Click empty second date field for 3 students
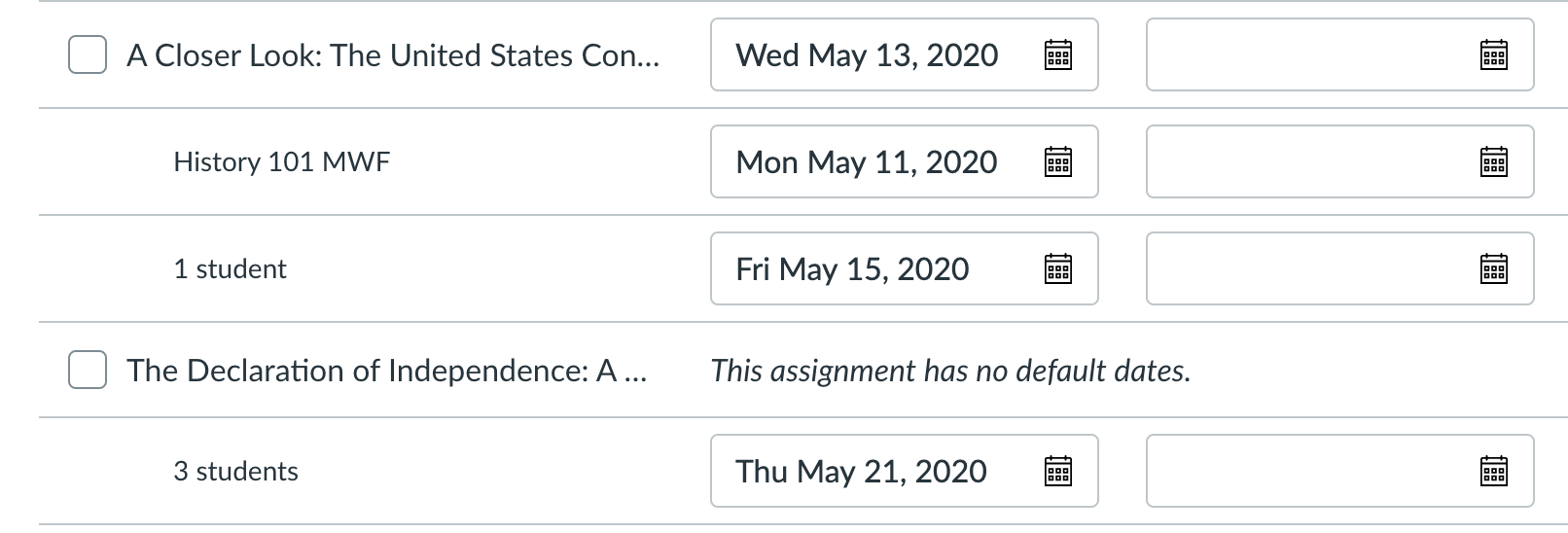Viewport: 1568px width, 533px height. pyautogui.click(x=1308, y=472)
